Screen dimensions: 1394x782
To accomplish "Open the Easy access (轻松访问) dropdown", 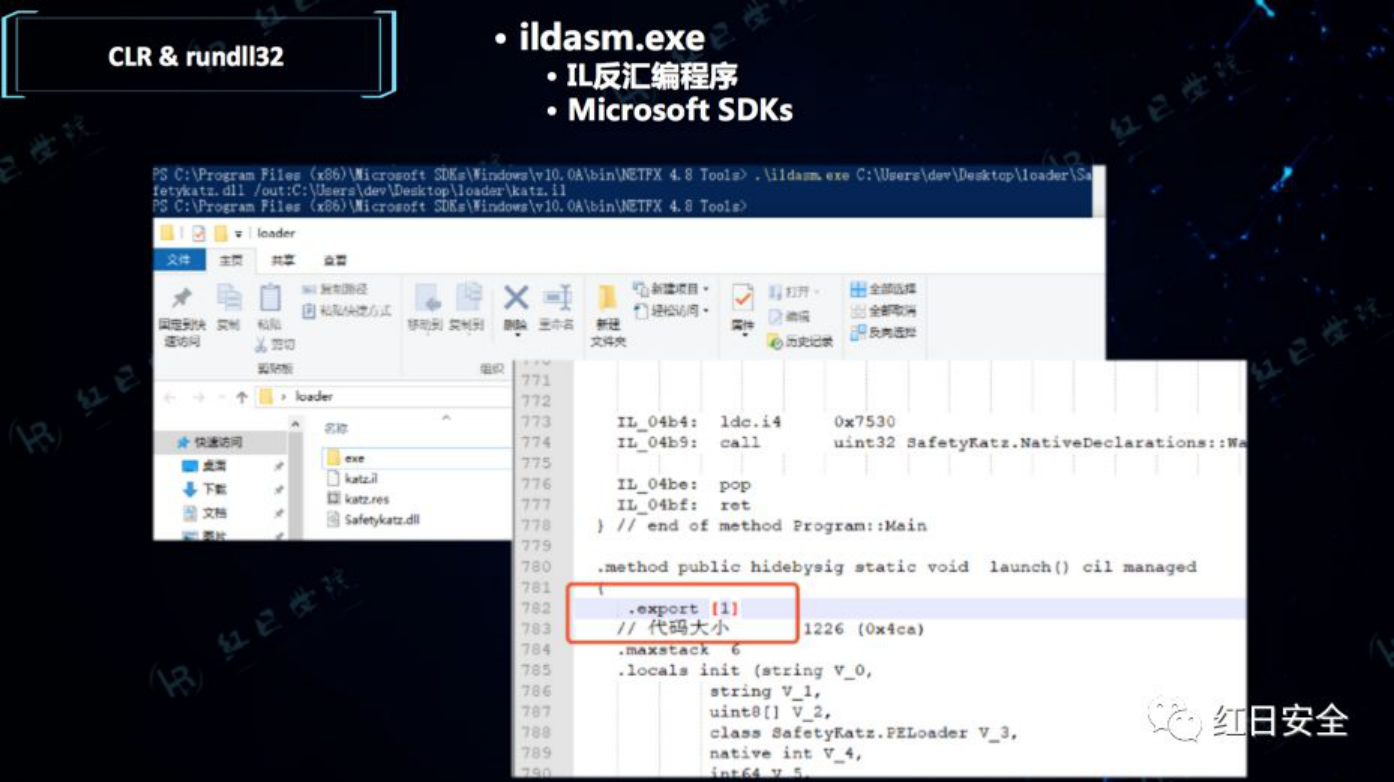I will pos(671,311).
